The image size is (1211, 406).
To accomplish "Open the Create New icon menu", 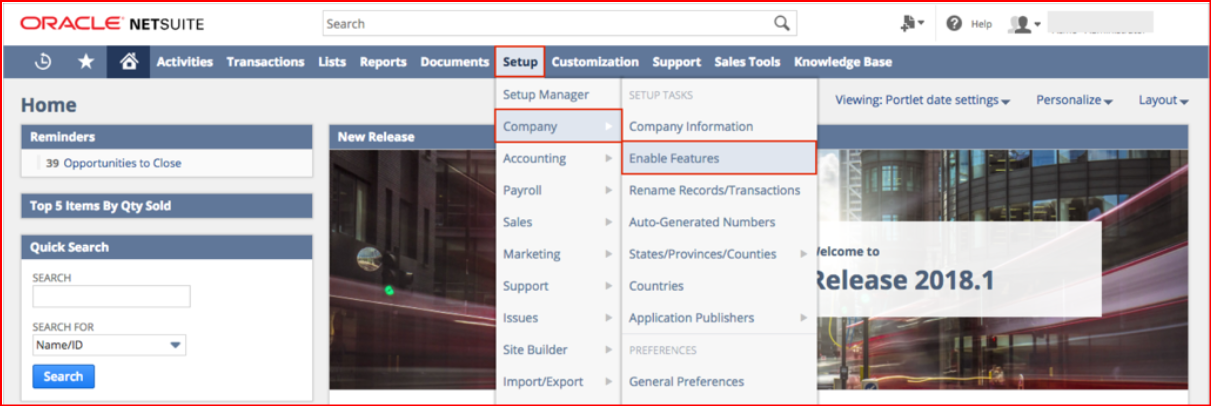I will pyautogui.click(x=913, y=23).
